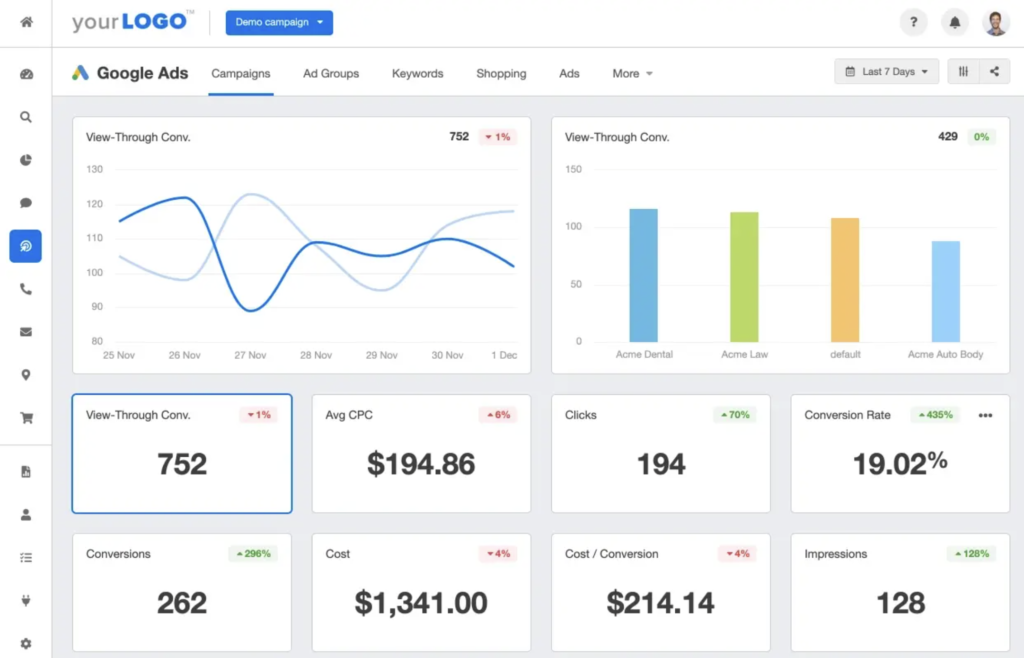
Task: Open the location pin sidebar icon
Action: 26,375
